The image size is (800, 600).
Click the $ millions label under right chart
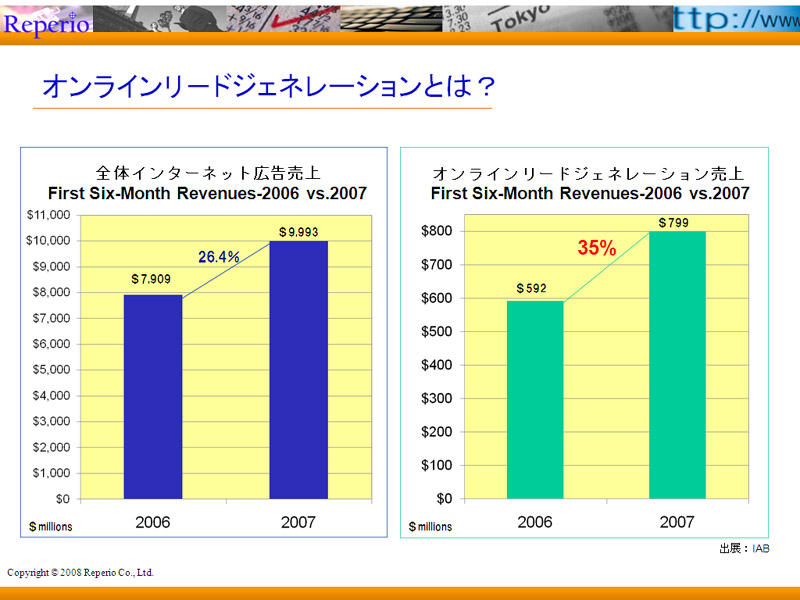[x=430, y=526]
